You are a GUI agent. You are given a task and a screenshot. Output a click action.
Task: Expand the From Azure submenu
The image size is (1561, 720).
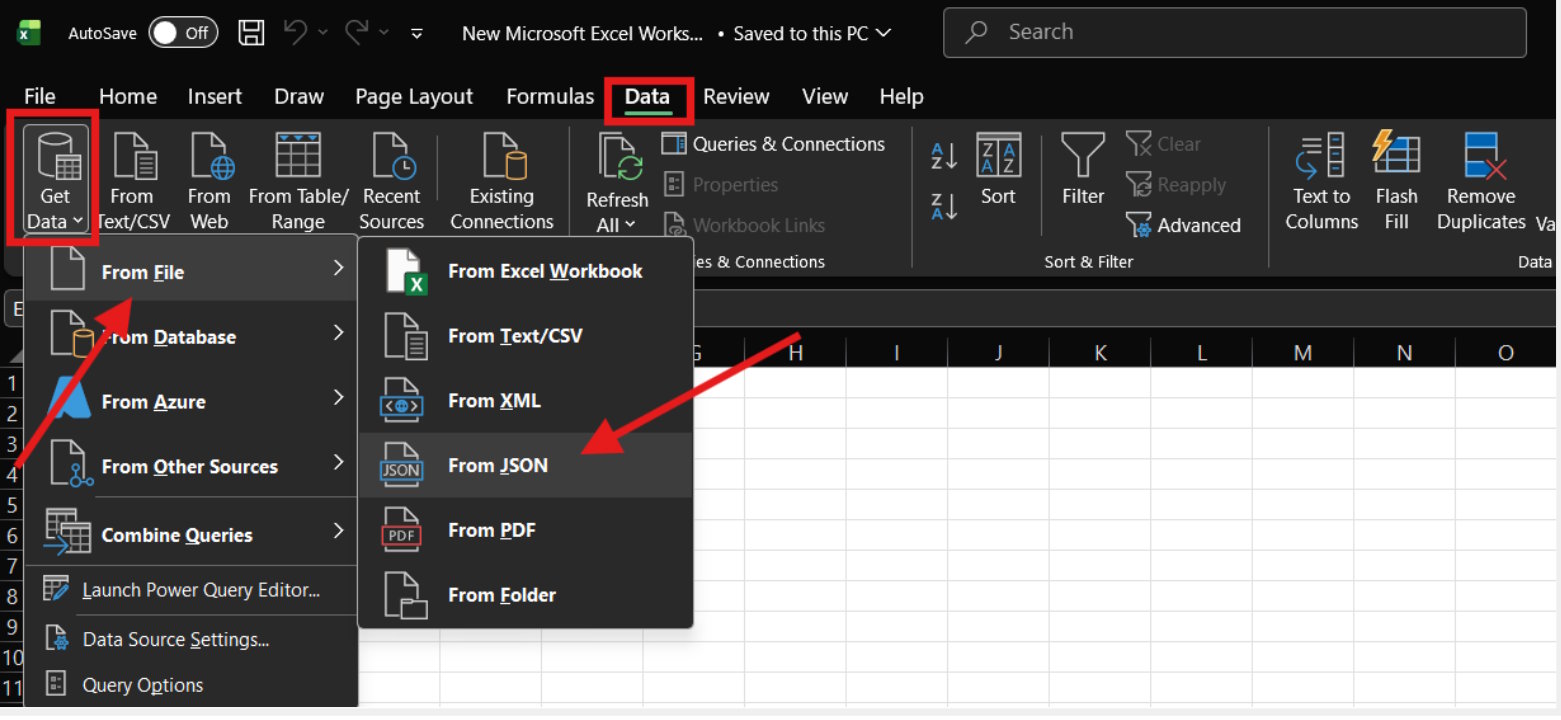(x=191, y=401)
